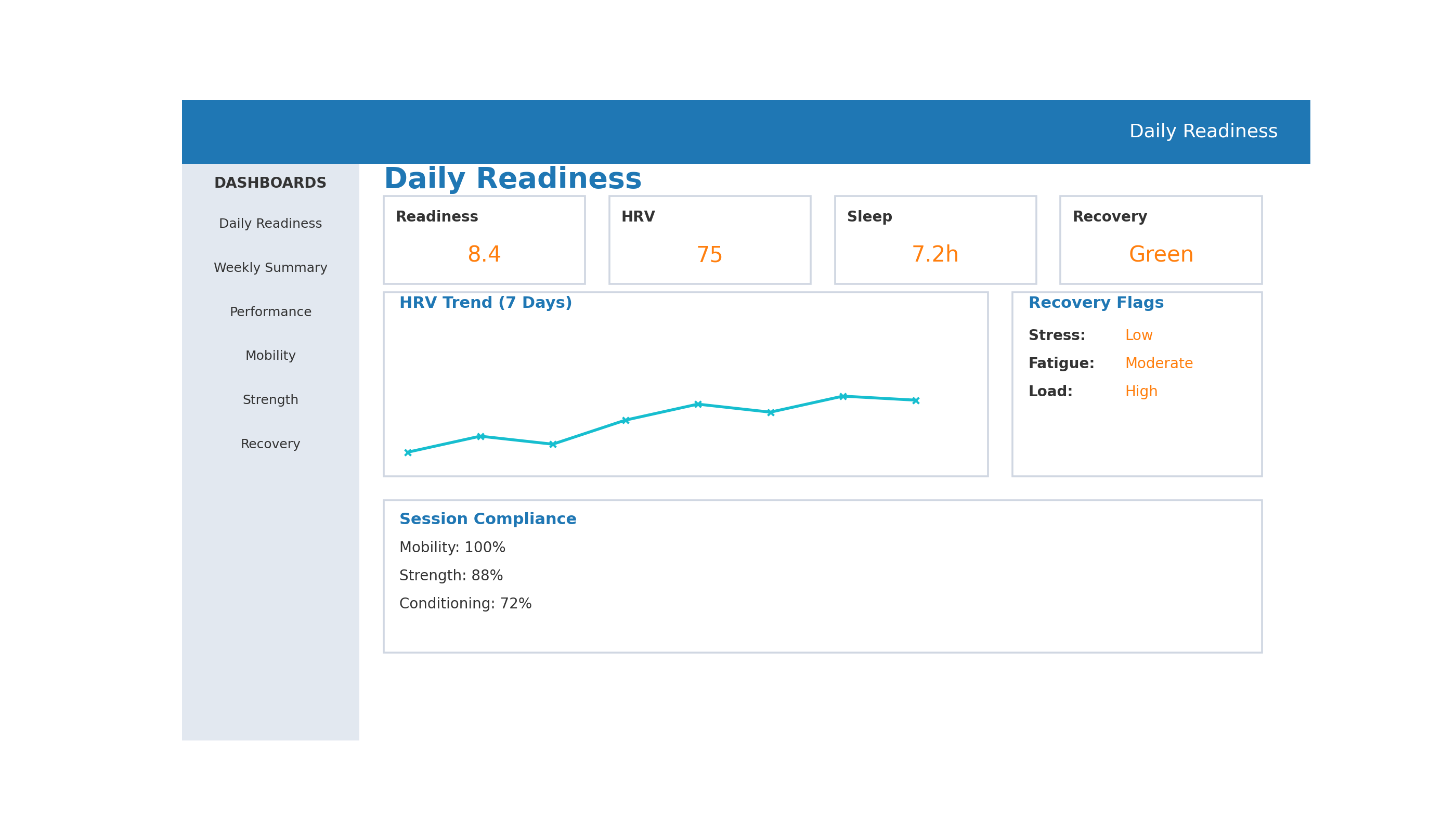The image size is (1456, 832).
Task: Click the Moderate fatigue indicator
Action: point(1159,363)
